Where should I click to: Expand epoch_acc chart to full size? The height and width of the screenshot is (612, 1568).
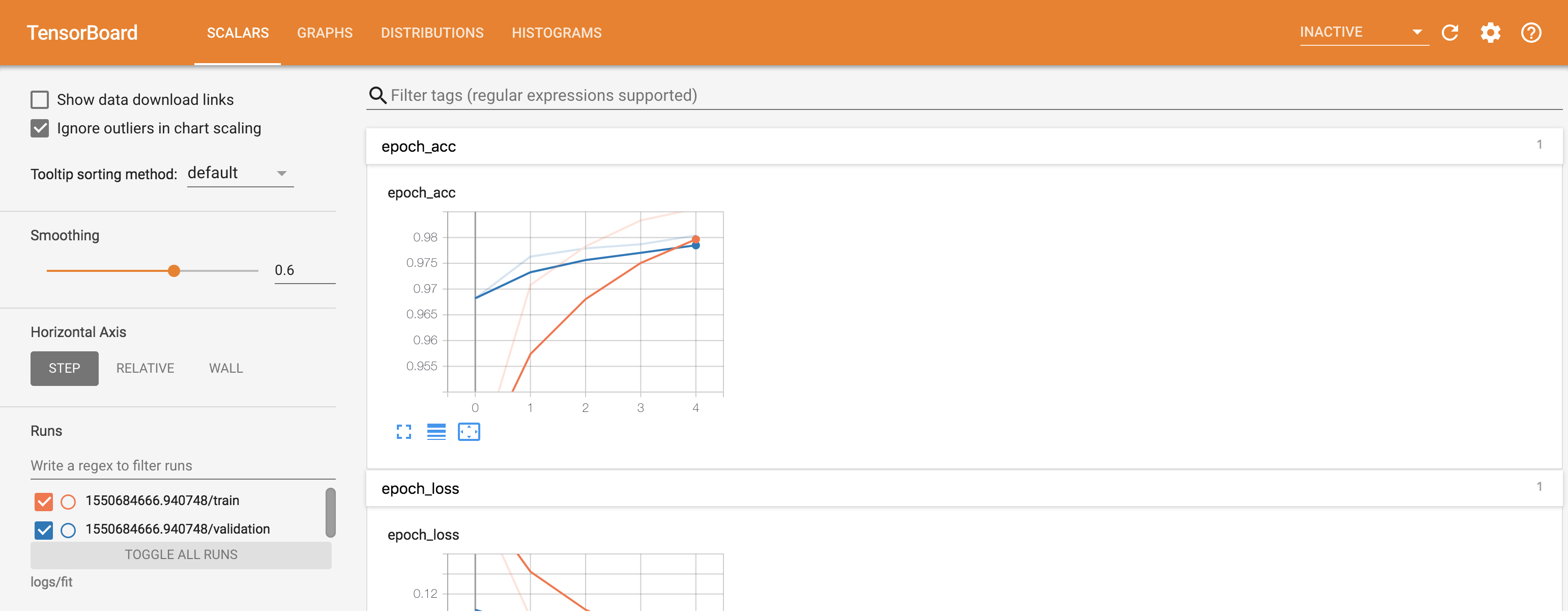pos(403,432)
